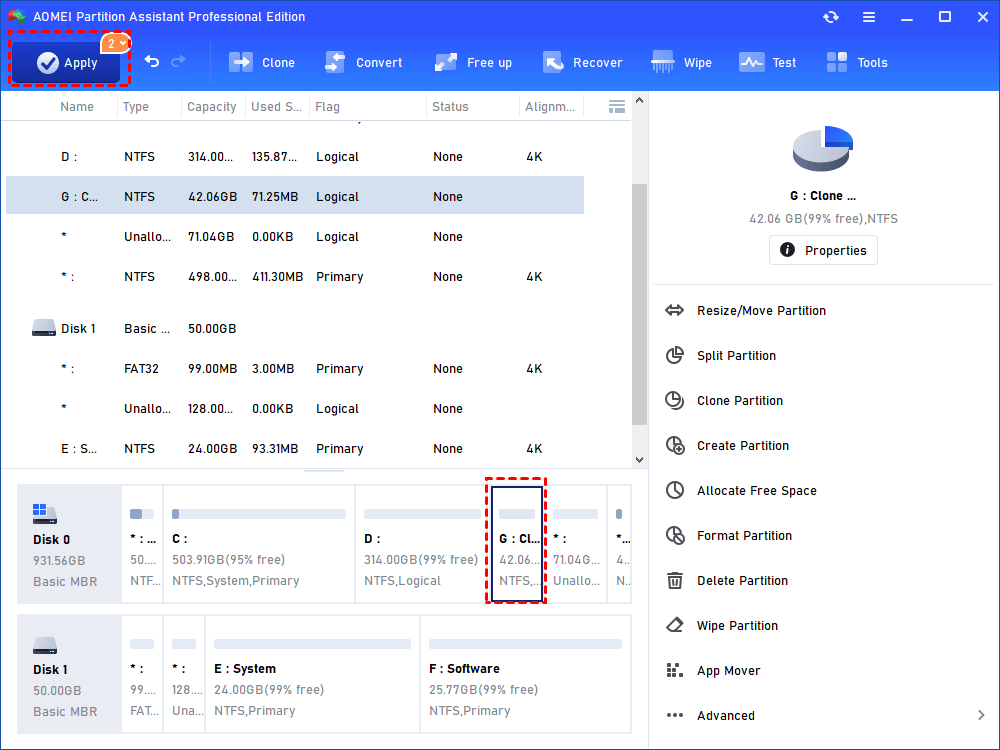Image resolution: width=1000 pixels, height=750 pixels.
Task: Select Disk 0 931.56GB in disk map
Action: pyautogui.click(x=69, y=544)
